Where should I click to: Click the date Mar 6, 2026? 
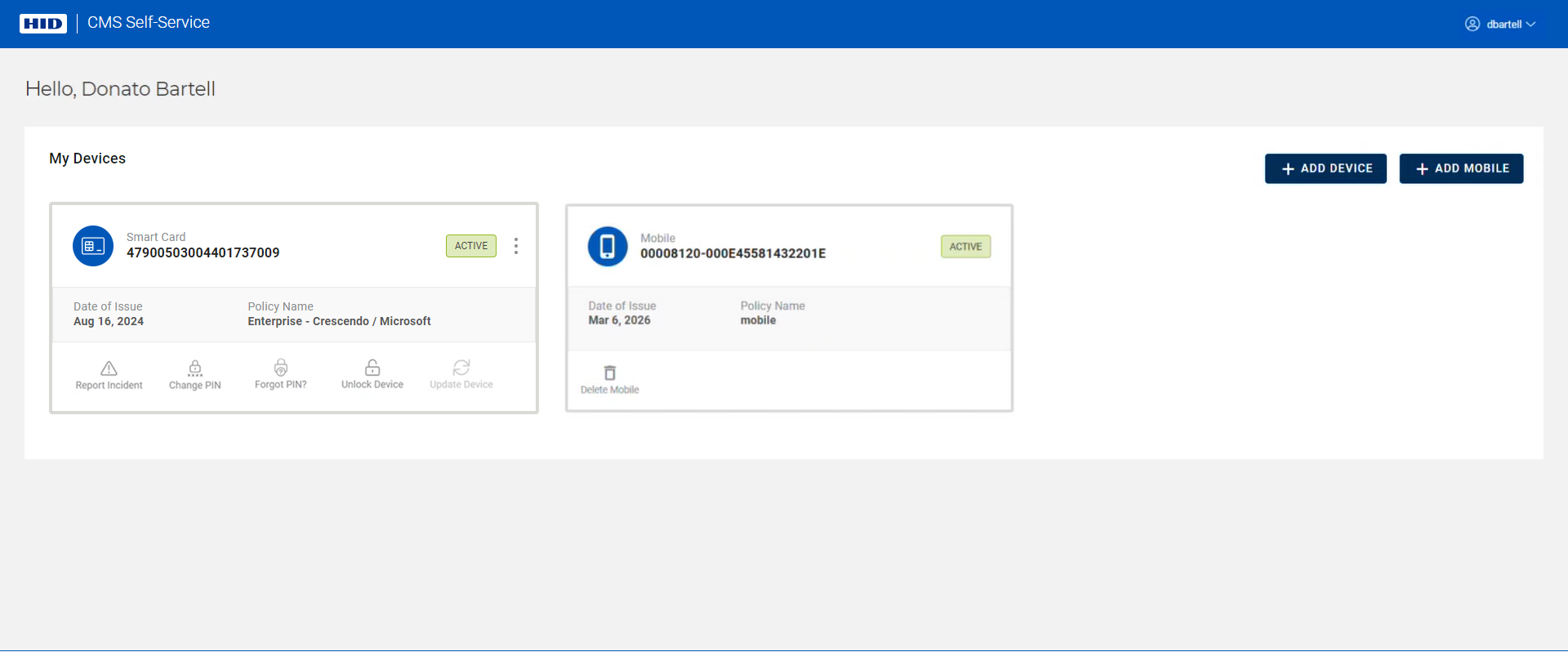pos(620,320)
